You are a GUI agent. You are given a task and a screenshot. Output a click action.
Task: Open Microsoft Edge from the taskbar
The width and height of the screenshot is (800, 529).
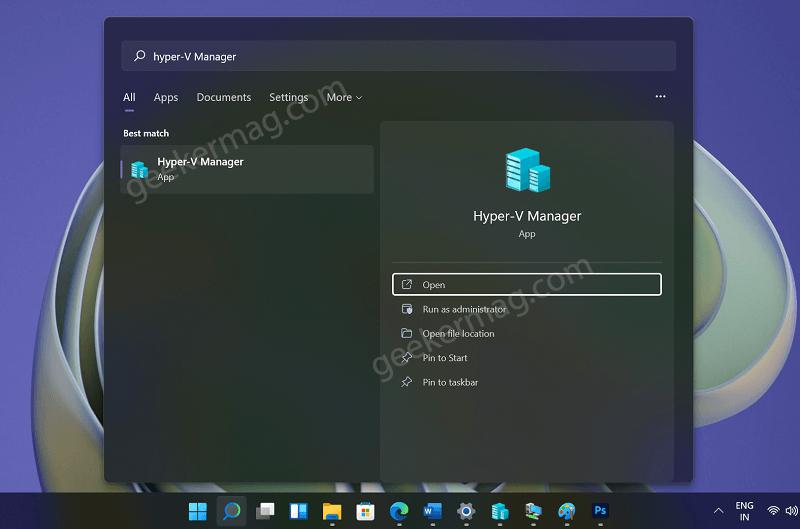point(399,511)
